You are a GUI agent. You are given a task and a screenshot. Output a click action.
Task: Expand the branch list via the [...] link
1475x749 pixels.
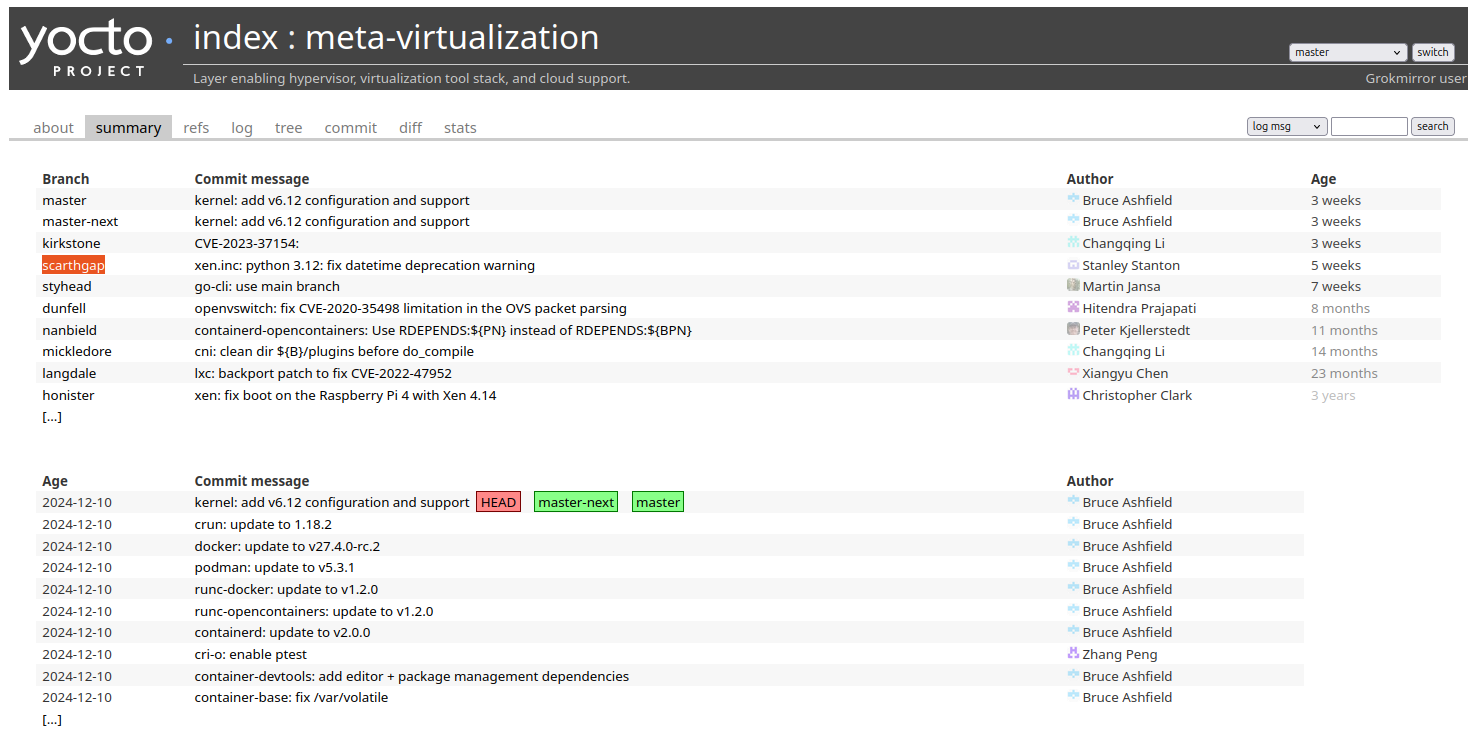[x=51, y=416]
